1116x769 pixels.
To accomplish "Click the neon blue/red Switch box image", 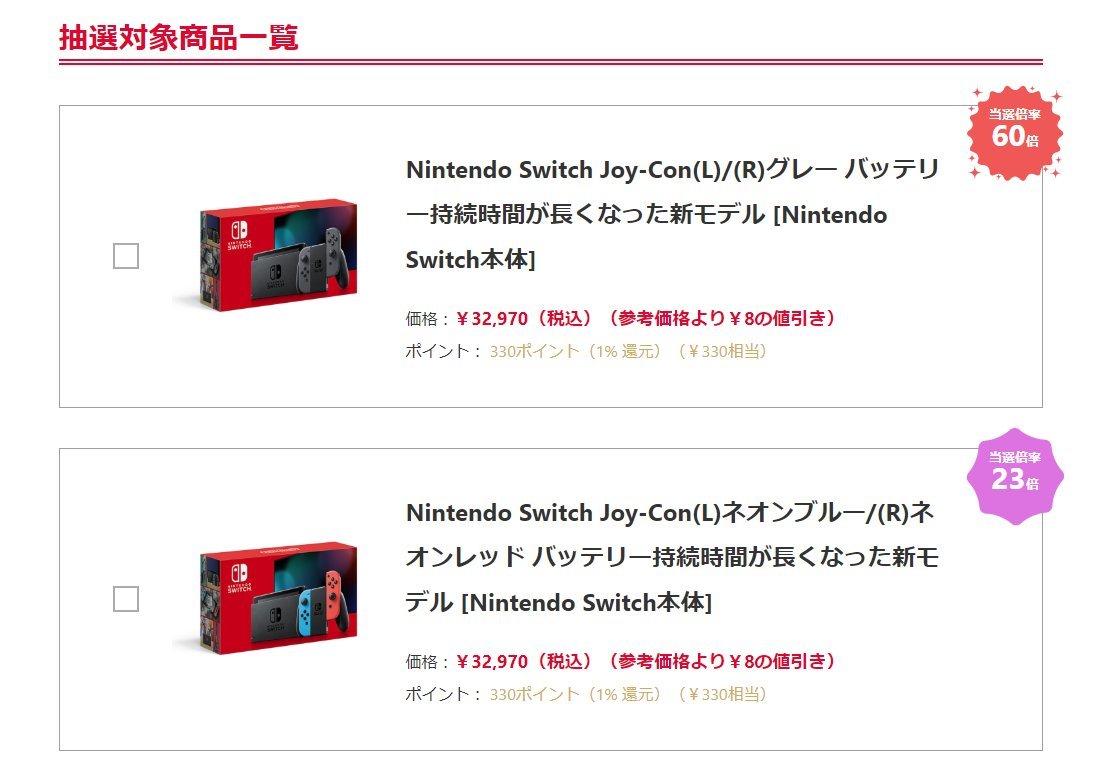I will point(265,598).
